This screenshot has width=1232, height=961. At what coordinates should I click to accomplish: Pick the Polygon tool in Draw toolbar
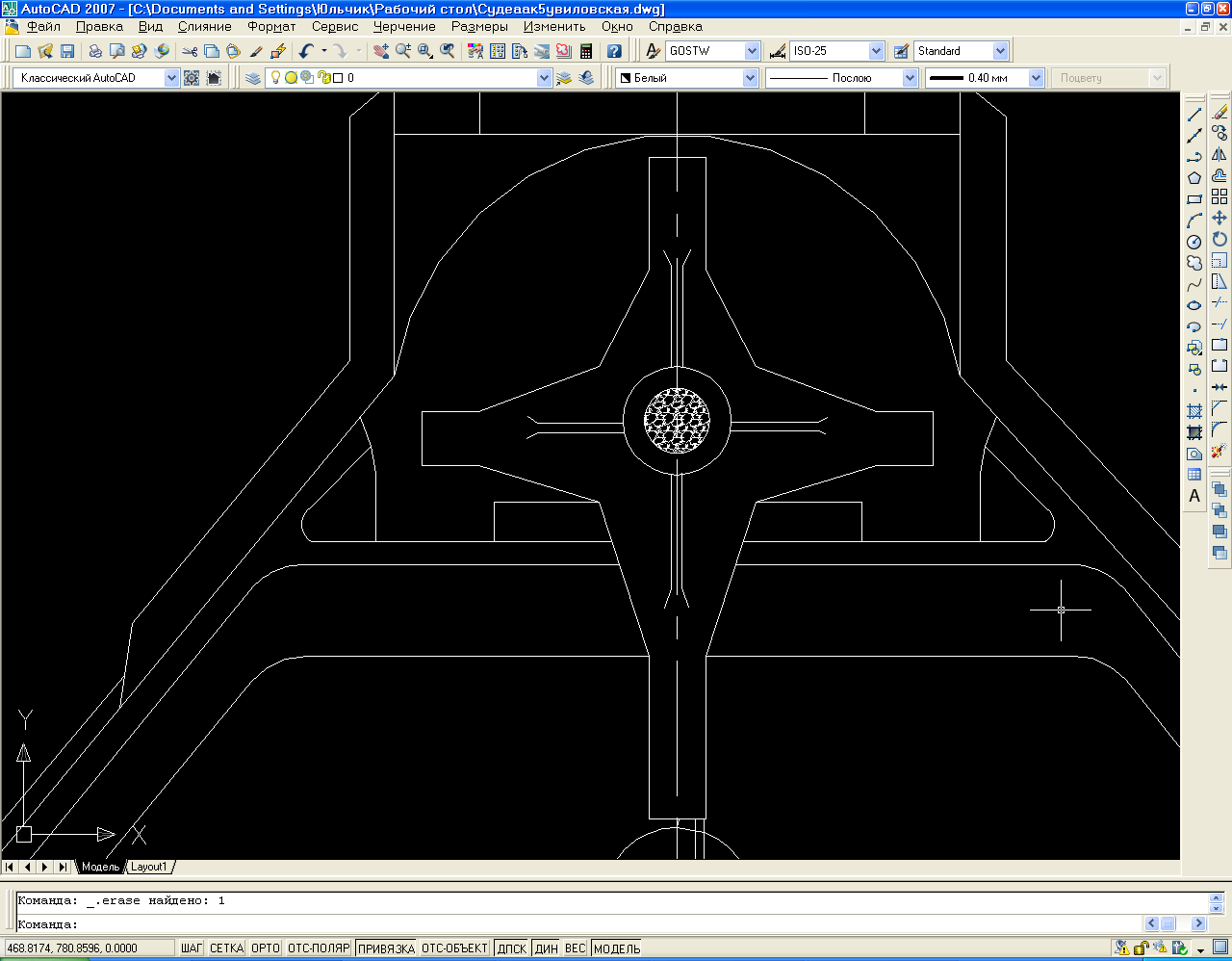click(x=1194, y=178)
